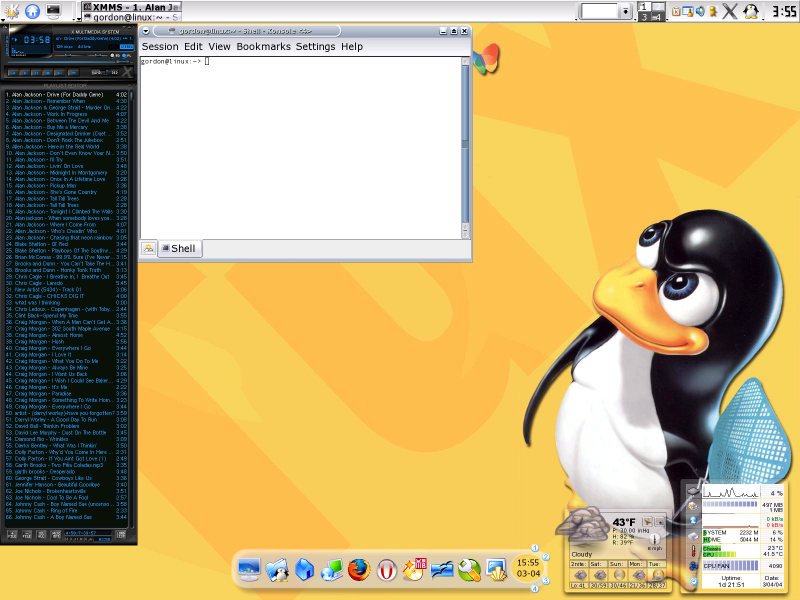
Task: Open the Konsole Edit menu
Action: coord(193,46)
